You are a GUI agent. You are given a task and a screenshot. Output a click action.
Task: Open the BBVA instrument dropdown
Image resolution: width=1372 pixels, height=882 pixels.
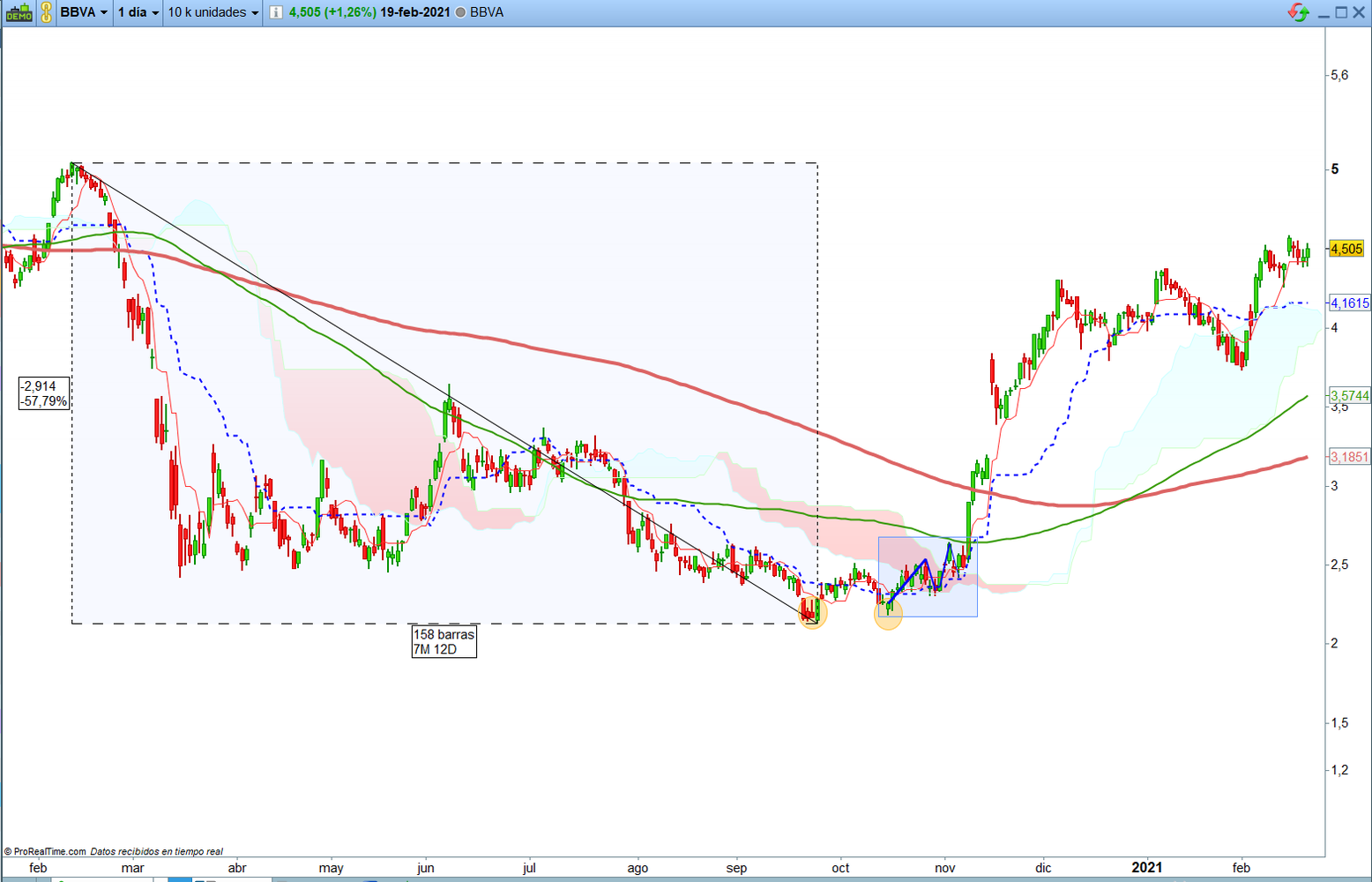point(84,12)
